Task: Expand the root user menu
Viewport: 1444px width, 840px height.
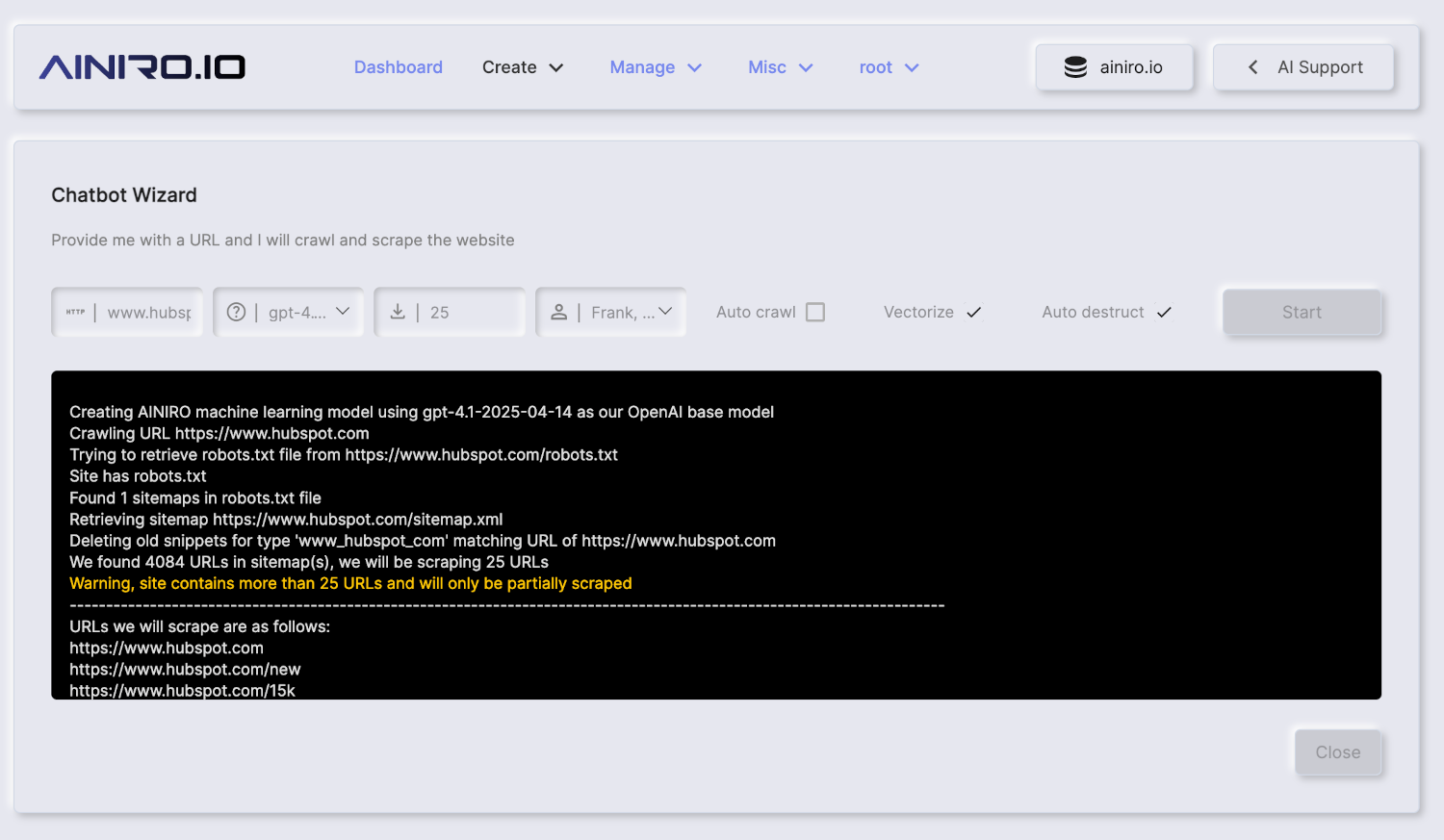Action: (890, 67)
